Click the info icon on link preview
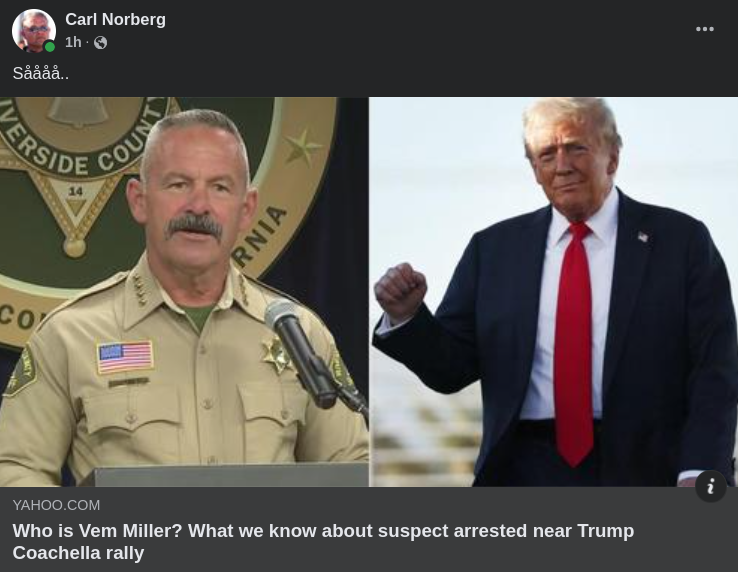Image resolution: width=738 pixels, height=572 pixels. [x=710, y=486]
